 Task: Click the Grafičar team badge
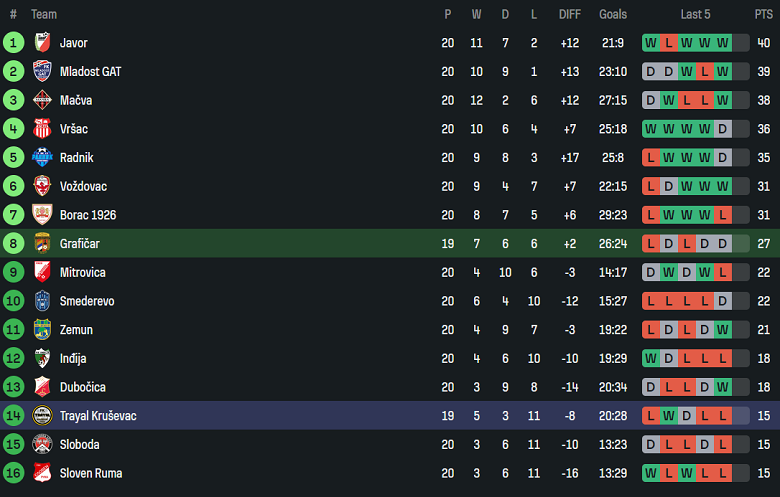click(x=42, y=243)
